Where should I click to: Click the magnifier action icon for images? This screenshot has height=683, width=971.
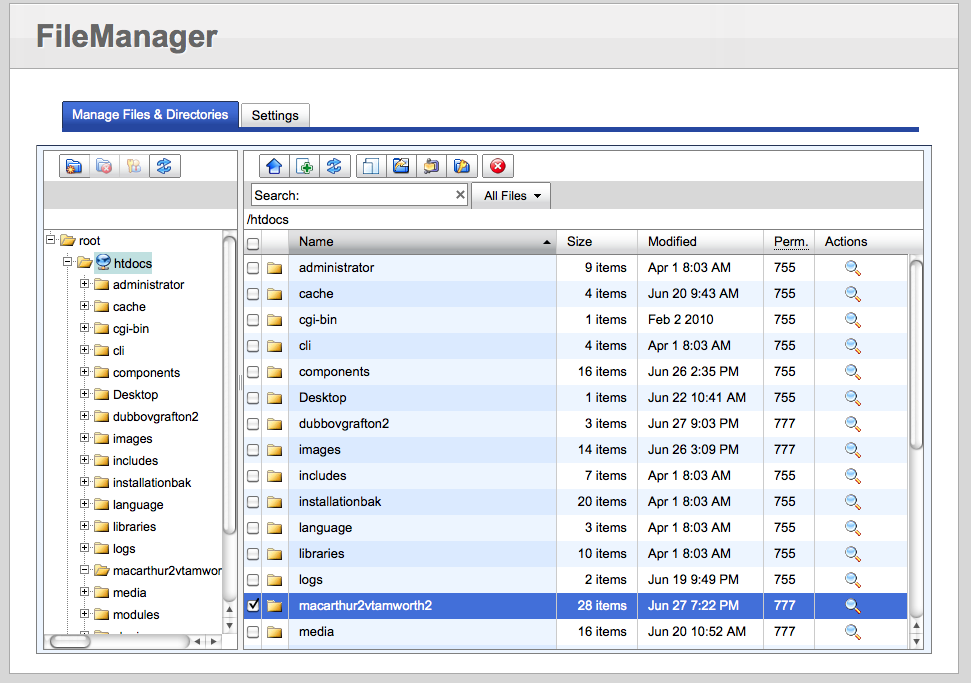pyautogui.click(x=852, y=450)
